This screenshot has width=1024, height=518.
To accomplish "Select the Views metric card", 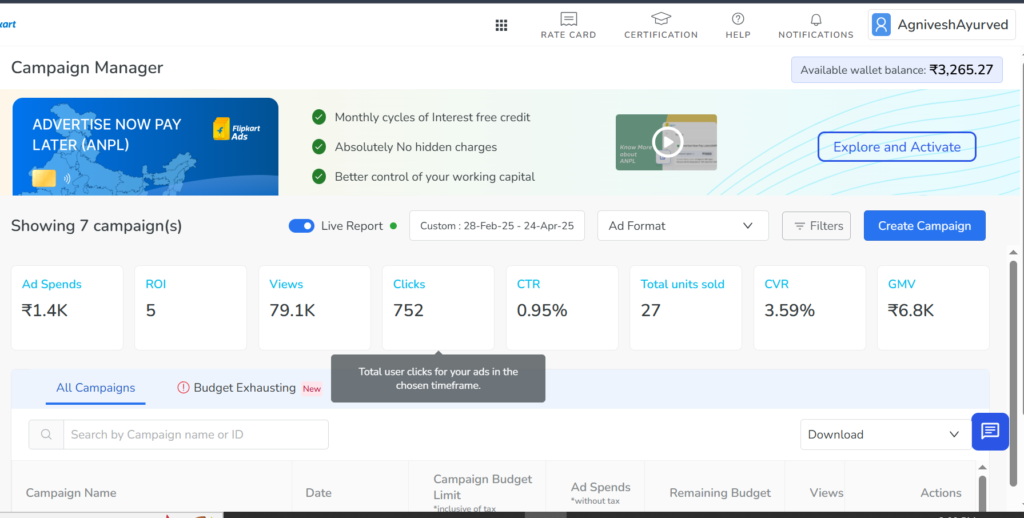I will click(314, 308).
